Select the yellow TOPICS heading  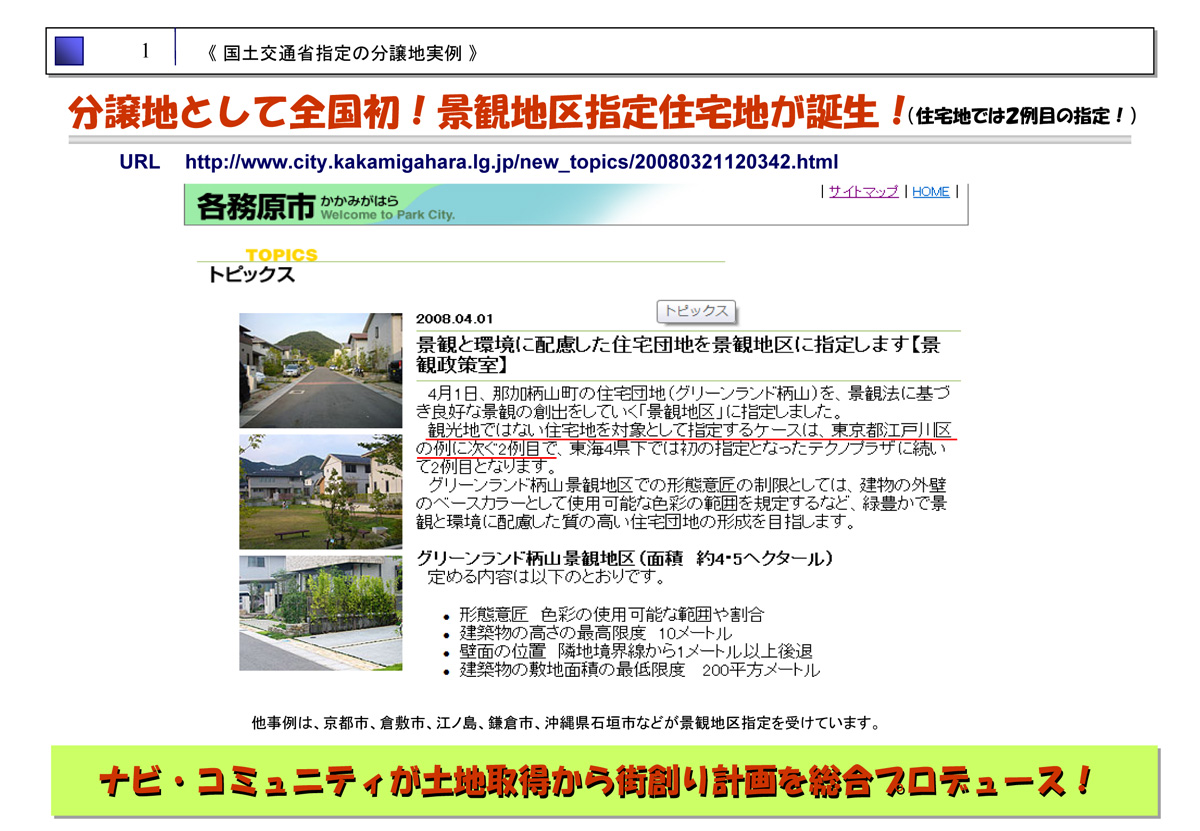pos(281,255)
